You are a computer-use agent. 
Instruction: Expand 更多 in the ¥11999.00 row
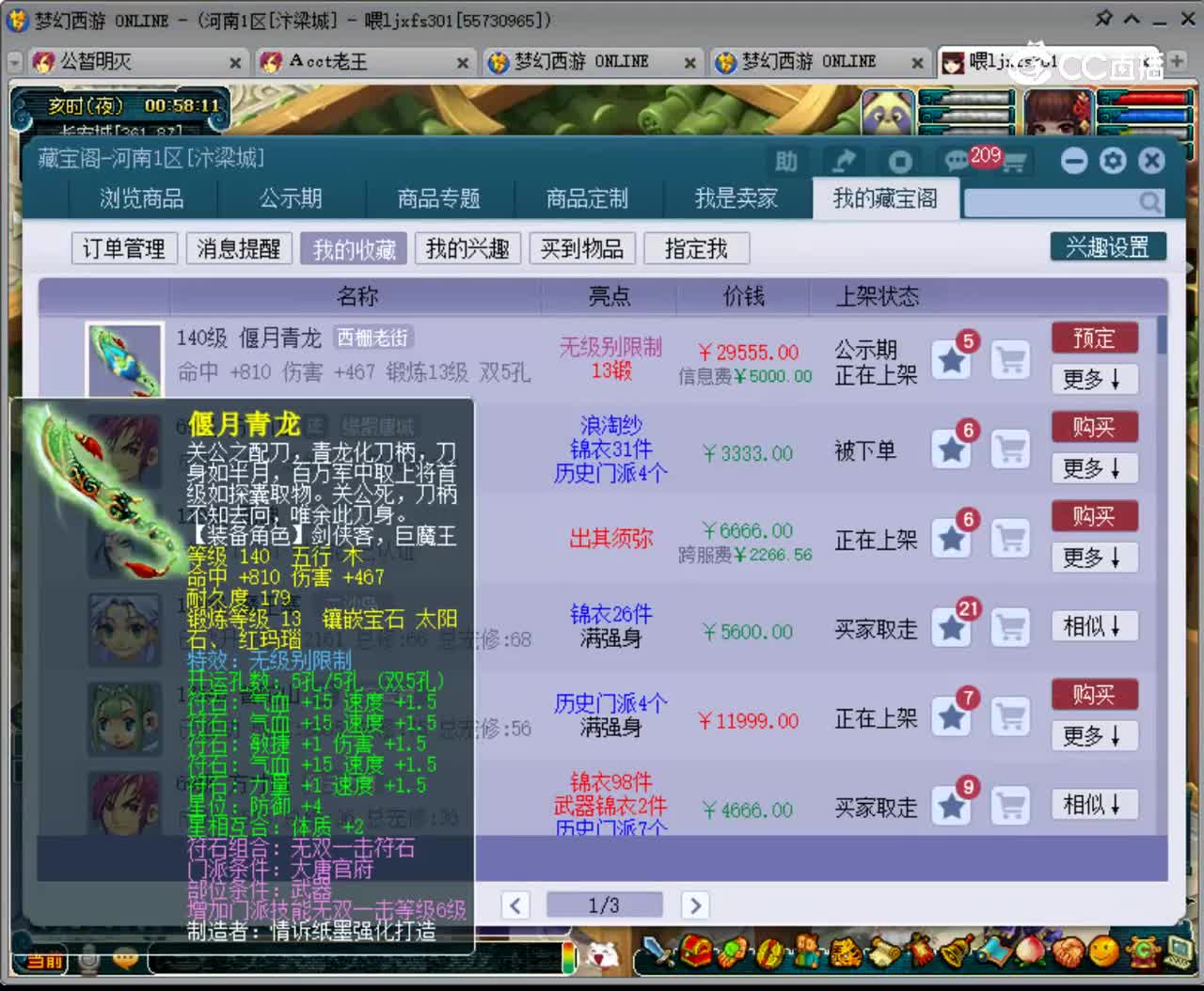[1094, 735]
